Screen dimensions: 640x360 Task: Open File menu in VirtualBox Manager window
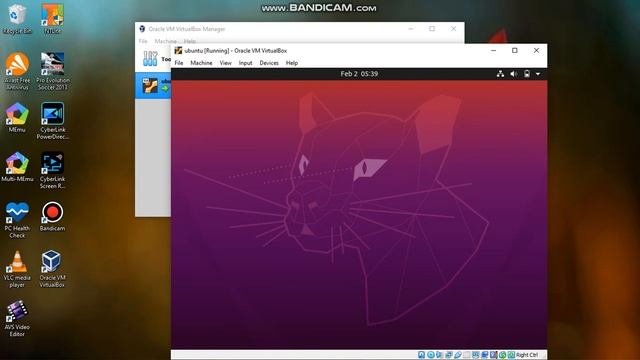[143, 41]
